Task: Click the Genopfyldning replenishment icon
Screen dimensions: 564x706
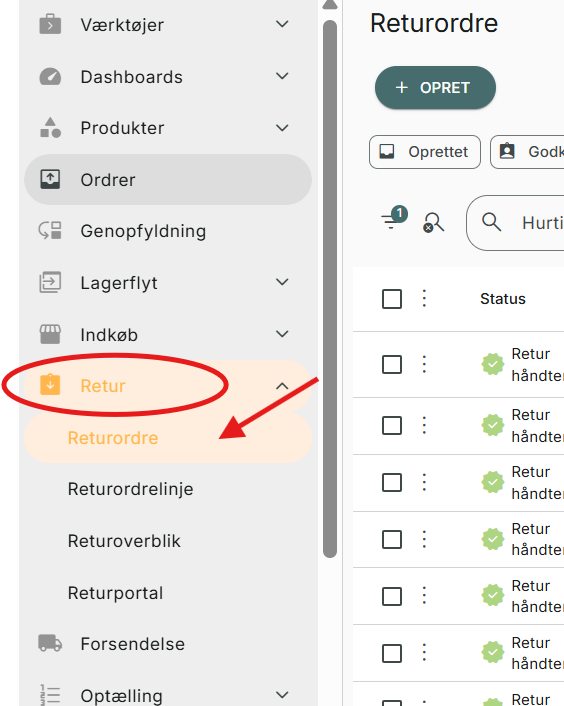Action: 50,231
